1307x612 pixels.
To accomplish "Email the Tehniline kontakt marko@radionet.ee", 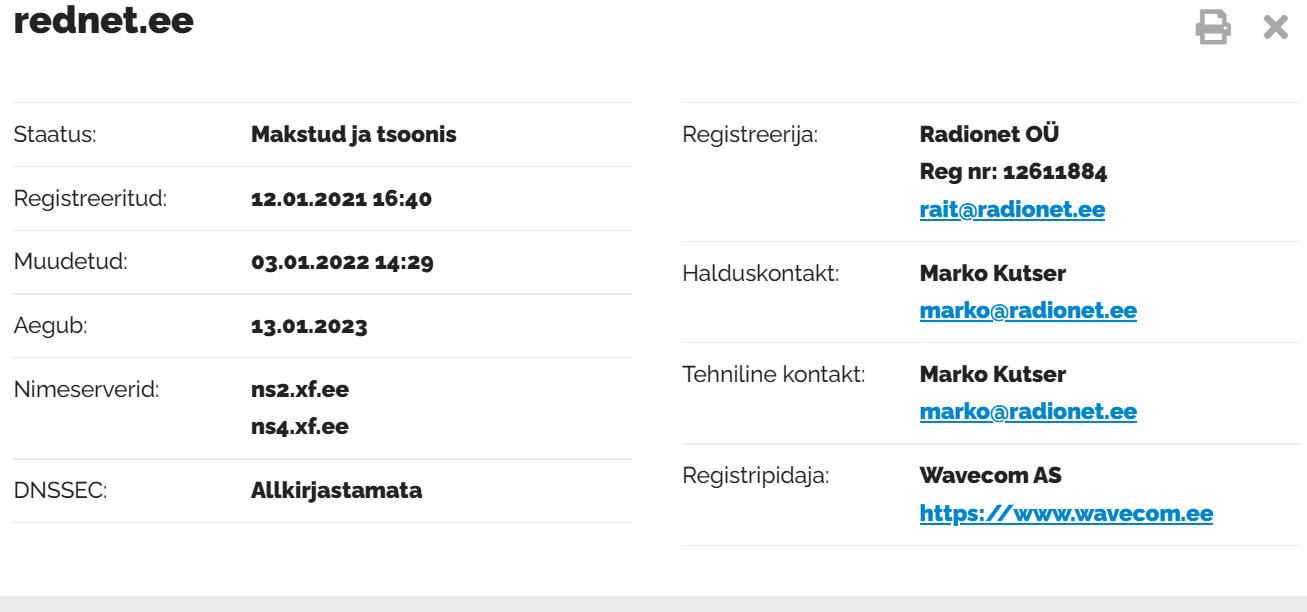I will (1028, 412).
